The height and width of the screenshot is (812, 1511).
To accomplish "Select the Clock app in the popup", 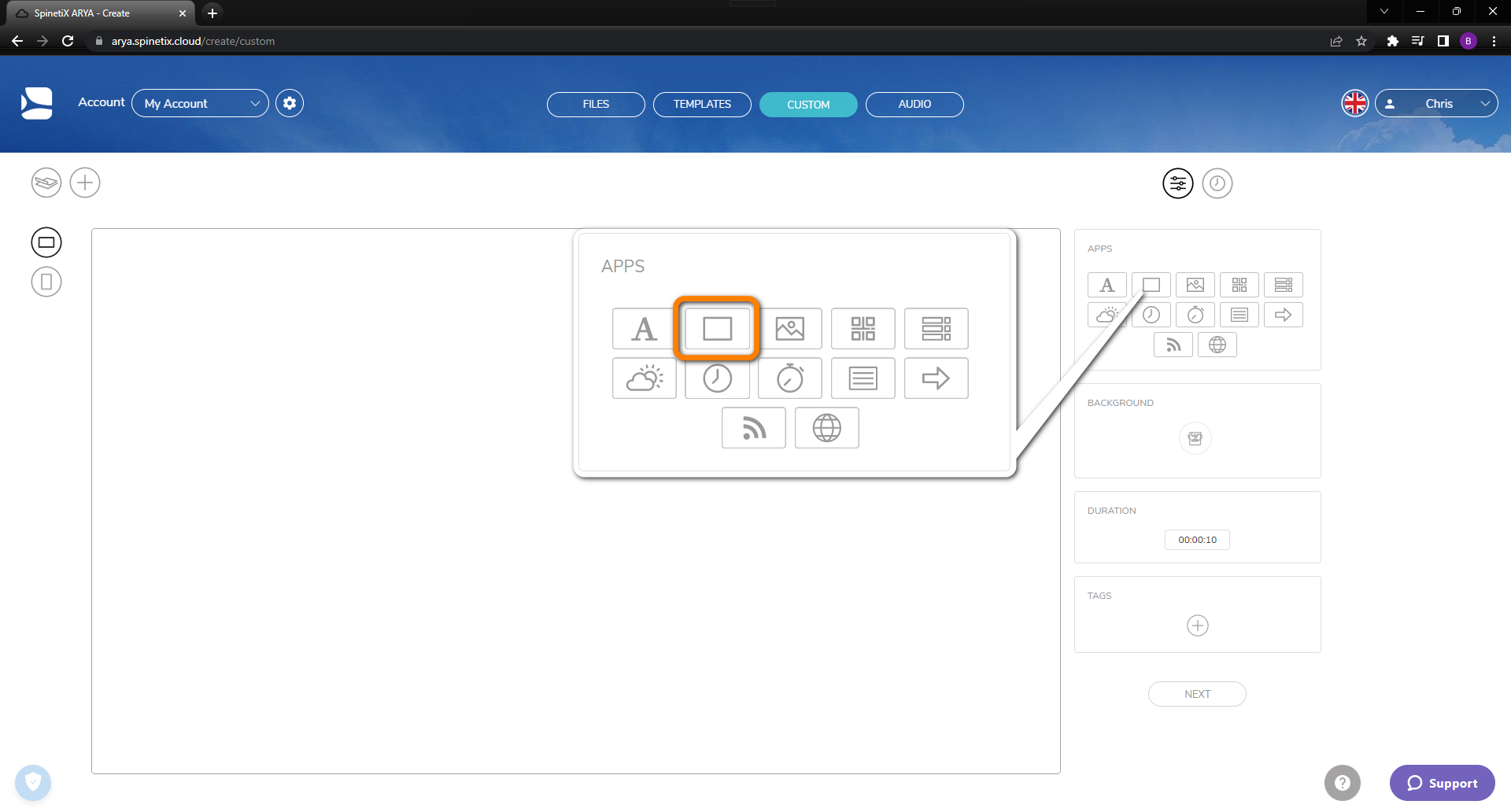I will pyautogui.click(x=717, y=378).
